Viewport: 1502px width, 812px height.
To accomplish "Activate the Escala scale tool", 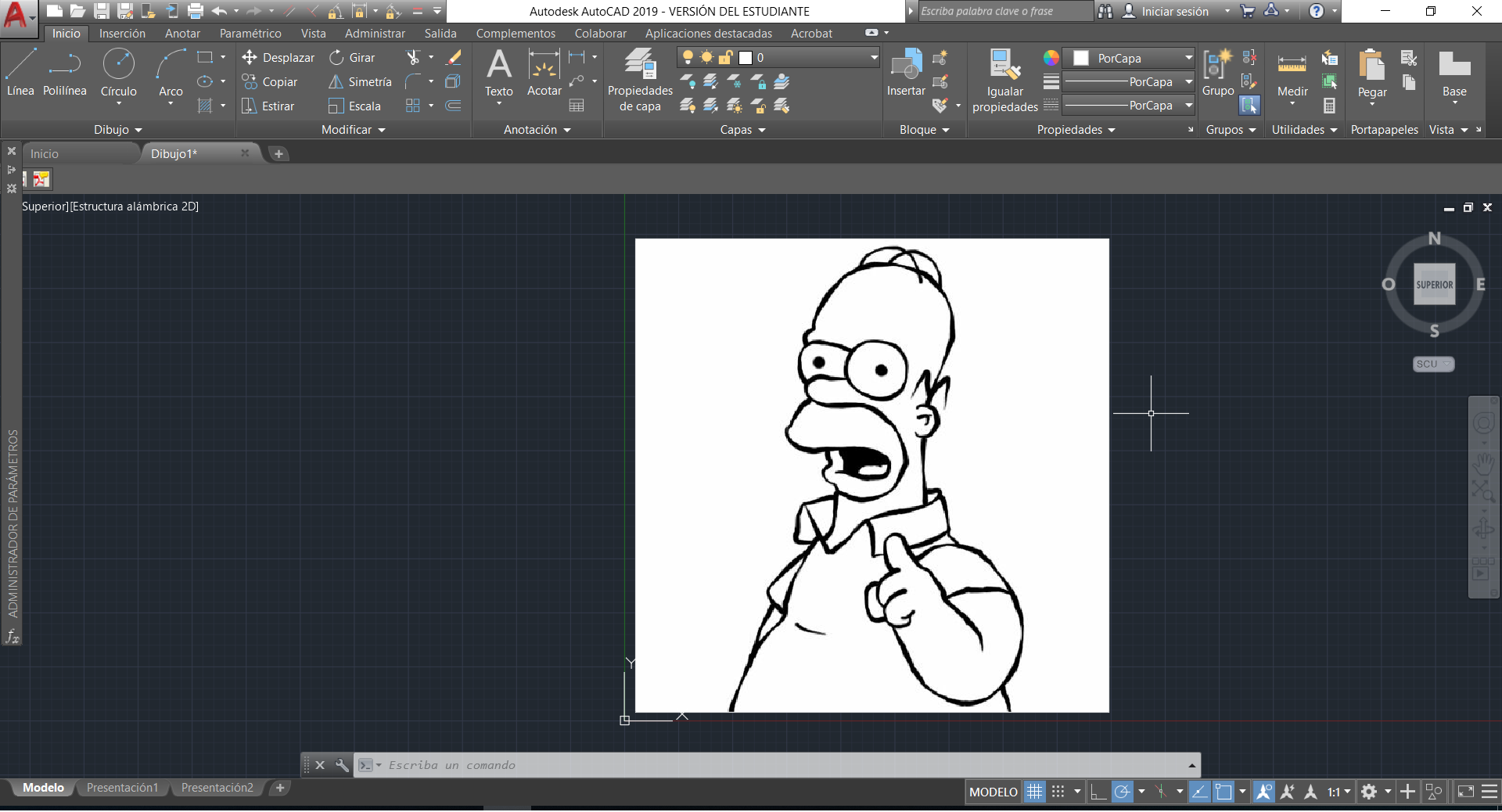I will pos(354,106).
